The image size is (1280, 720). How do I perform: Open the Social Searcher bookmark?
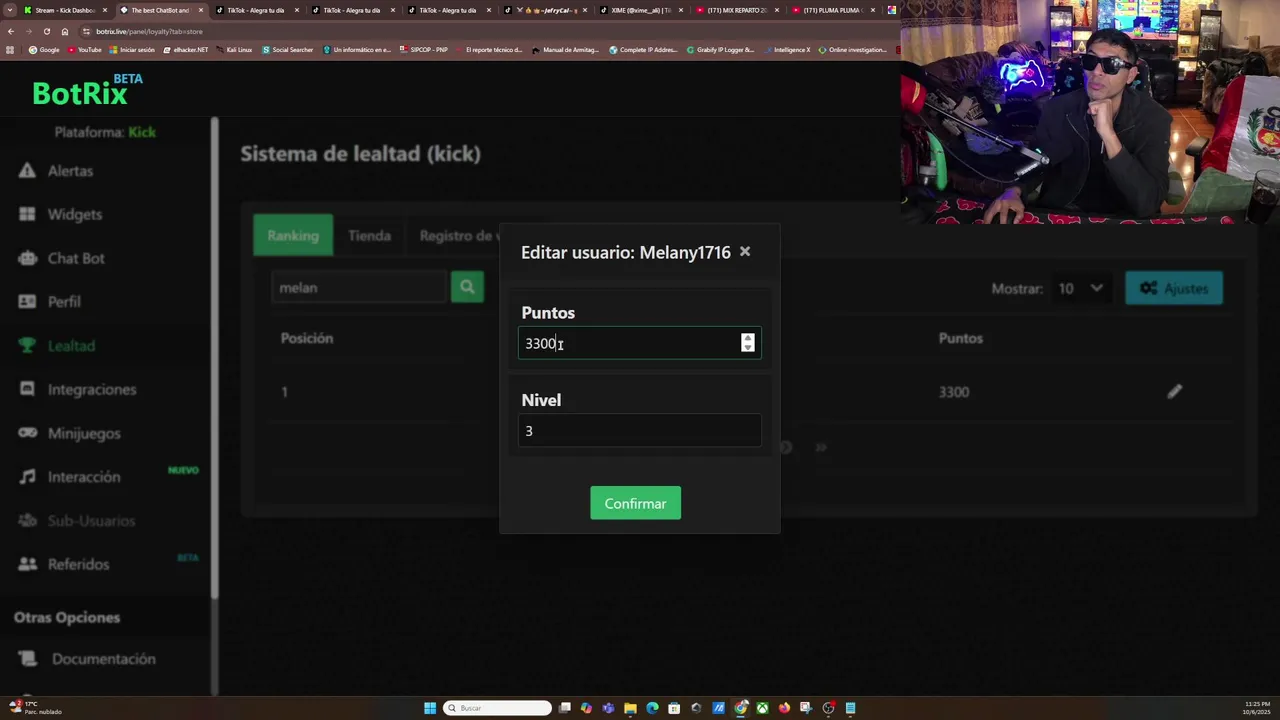point(288,49)
